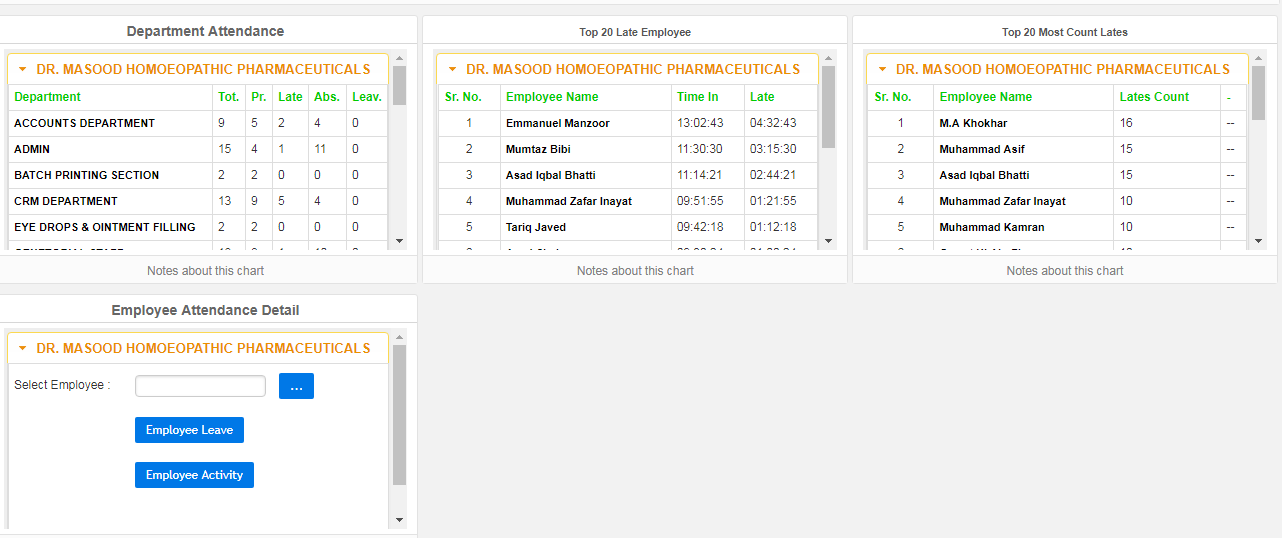Click the Employee Leave button
The image size is (1282, 538).
(x=189, y=430)
